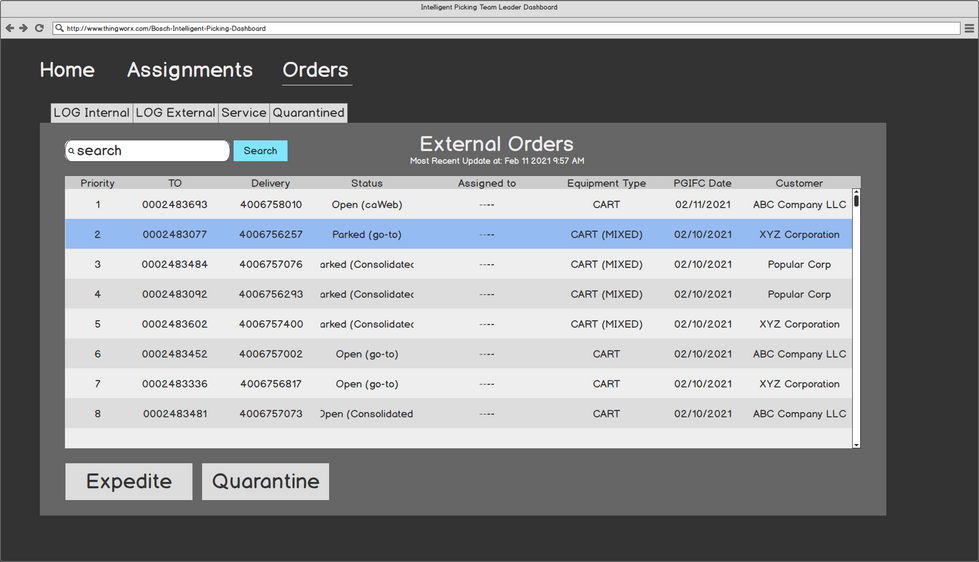Go forward with the browser forward arrow
This screenshot has width=979, height=562.
(x=24, y=28)
